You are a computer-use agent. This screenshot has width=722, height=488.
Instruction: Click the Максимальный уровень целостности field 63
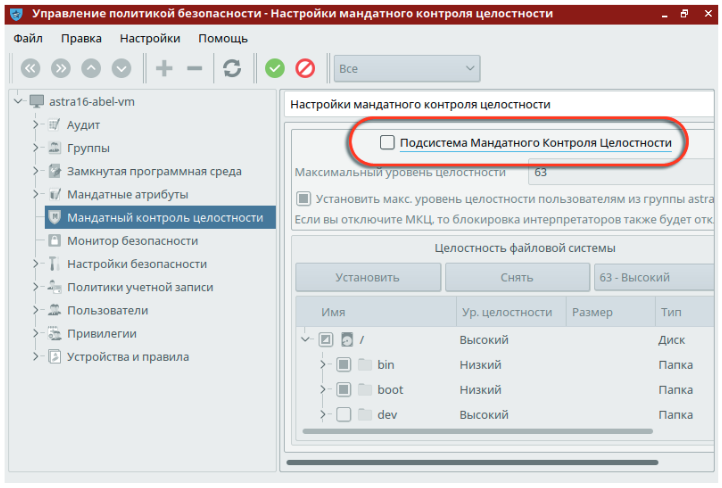622,172
